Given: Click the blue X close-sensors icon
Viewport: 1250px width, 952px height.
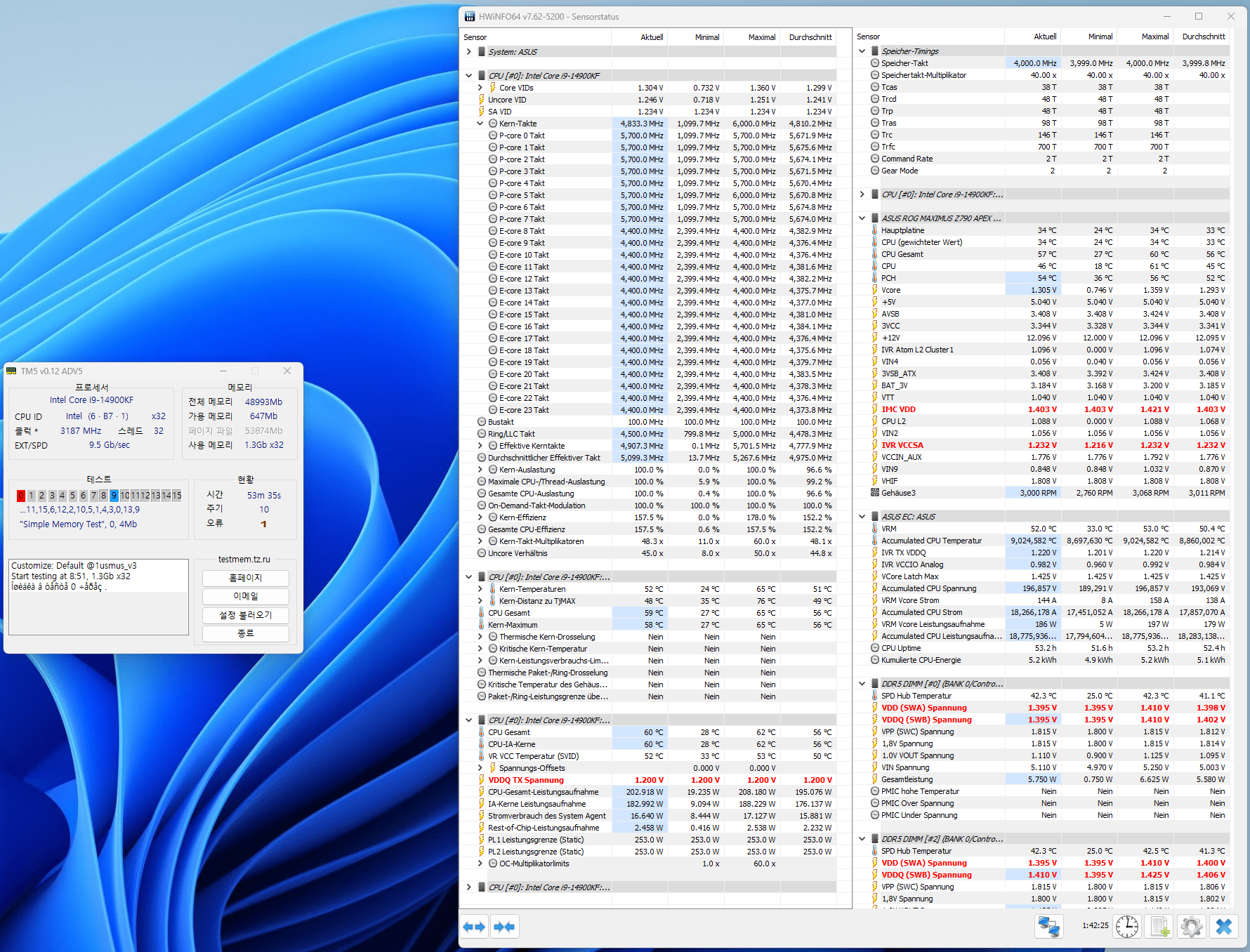Looking at the screenshot, I should click(x=1224, y=927).
